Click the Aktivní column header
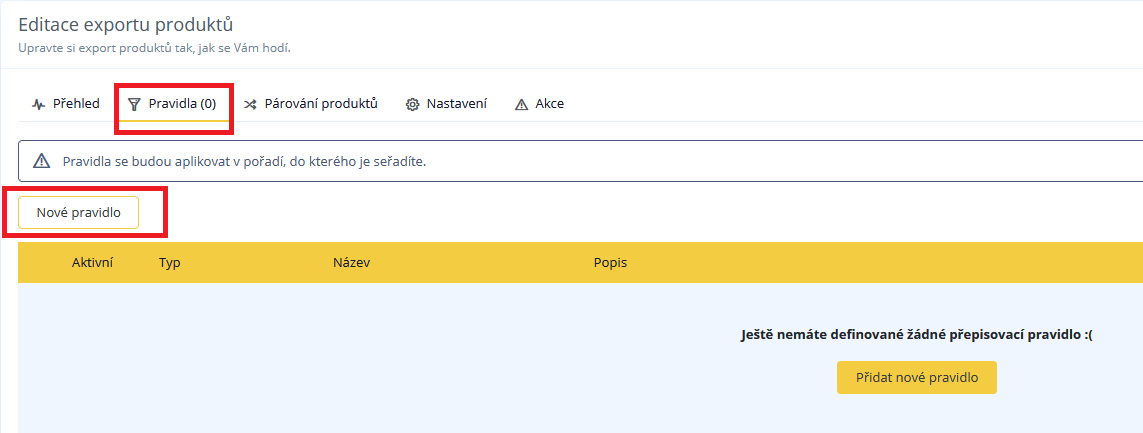 92,262
